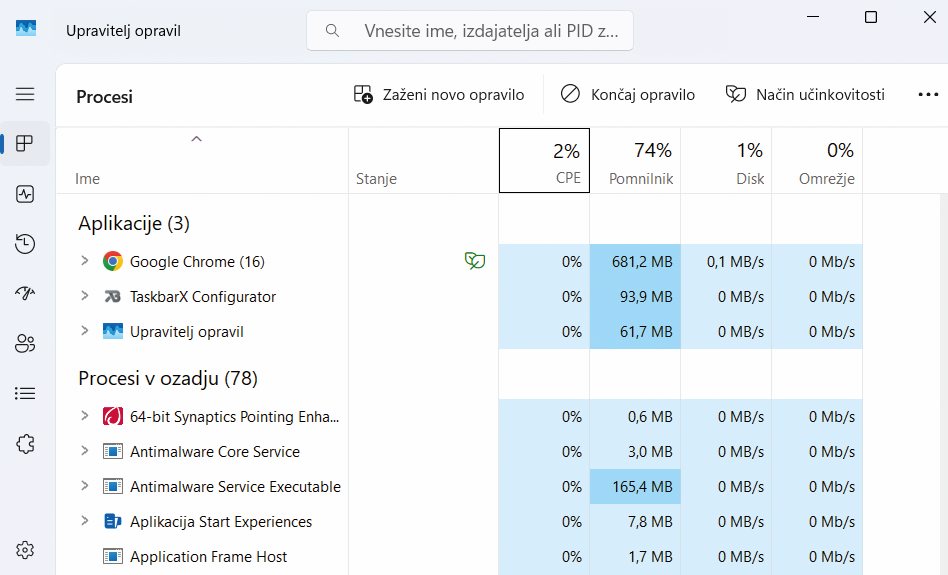The image size is (948, 575).
Task: Click the Način učinkovitosti leaf icon
Action: pos(735,94)
